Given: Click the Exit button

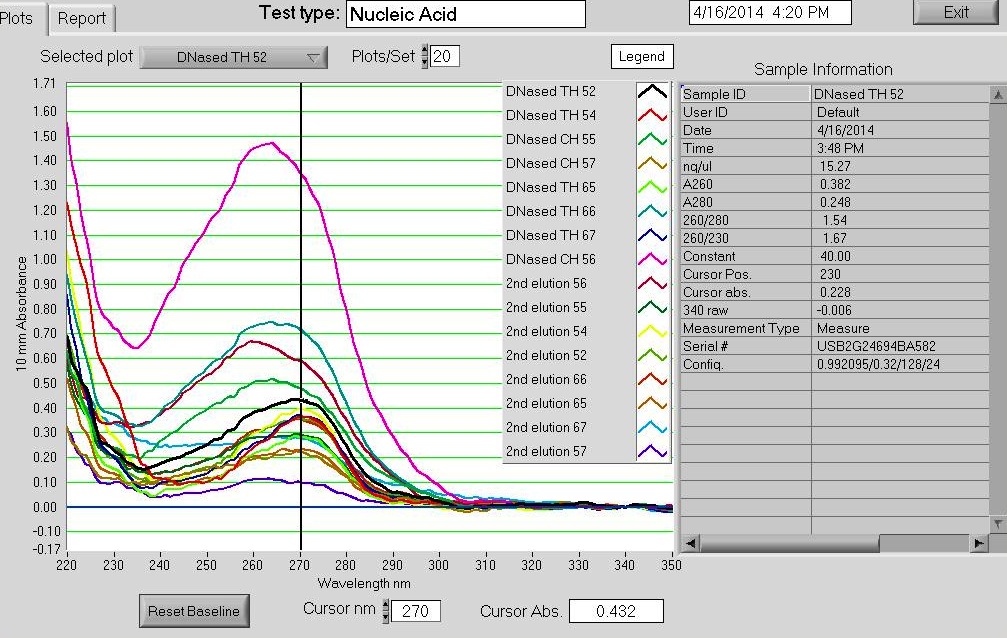Looking at the screenshot, I should pos(955,13).
